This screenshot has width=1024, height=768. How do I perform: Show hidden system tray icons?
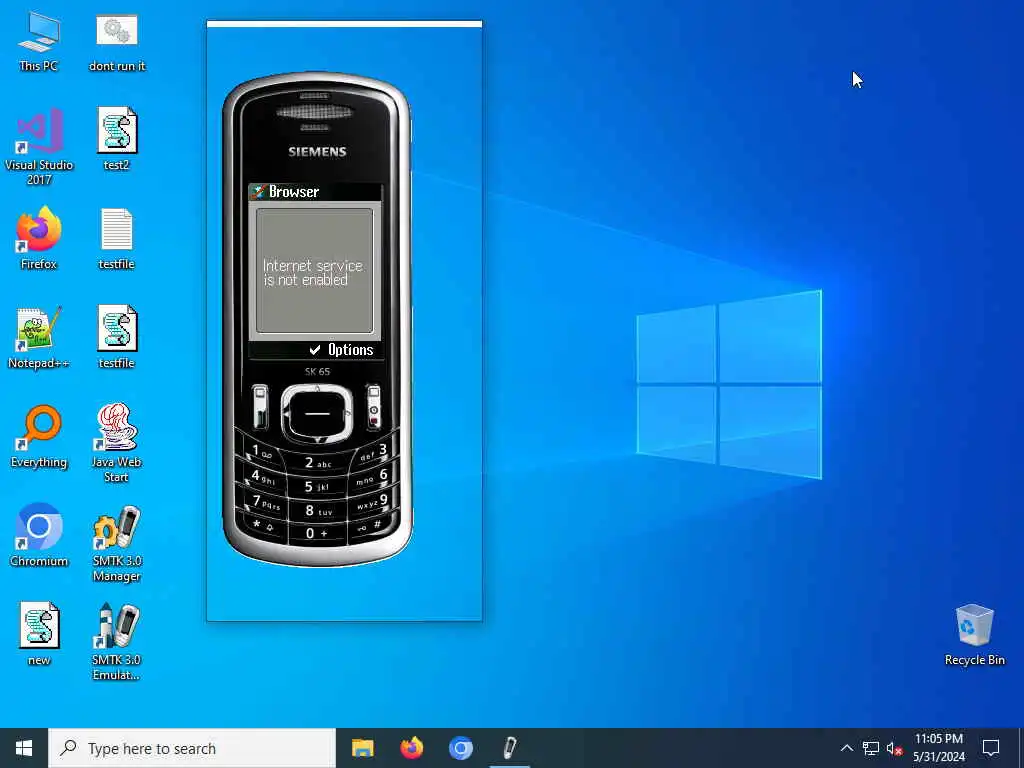click(x=846, y=748)
